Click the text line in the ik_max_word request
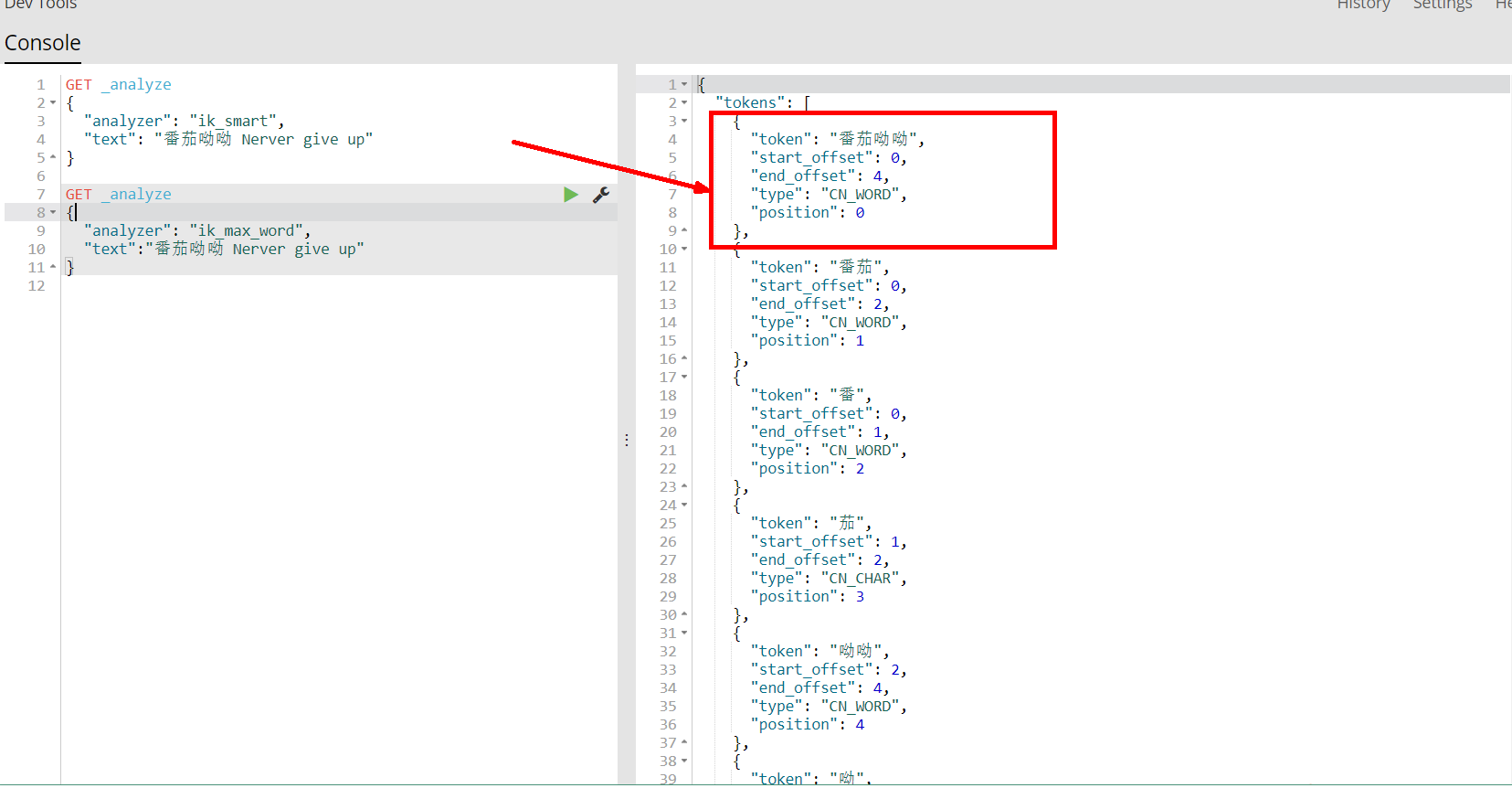 [224, 250]
